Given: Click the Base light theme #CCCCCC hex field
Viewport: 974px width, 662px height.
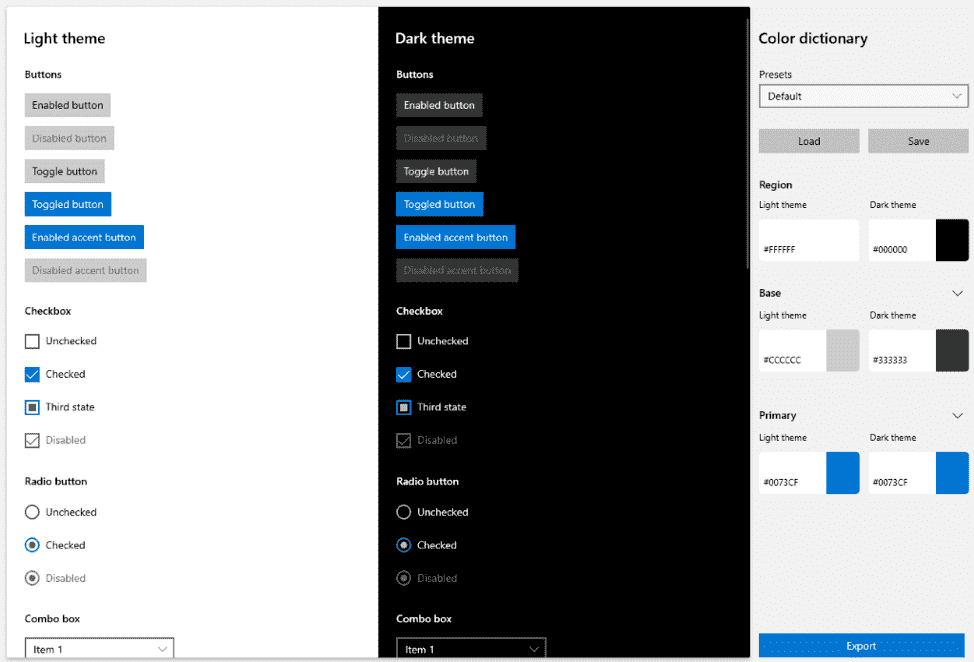Looking at the screenshot, I should click(x=792, y=359).
